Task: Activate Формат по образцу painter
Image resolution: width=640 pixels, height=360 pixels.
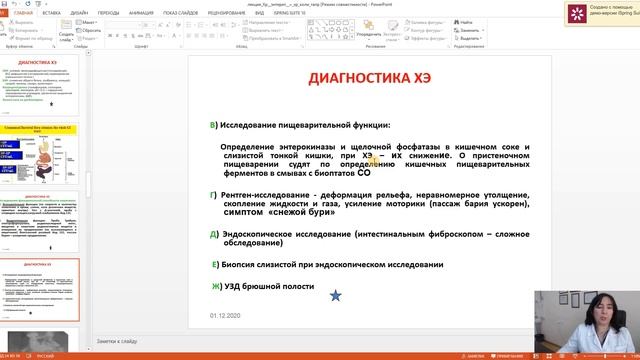Action: (x=31, y=38)
